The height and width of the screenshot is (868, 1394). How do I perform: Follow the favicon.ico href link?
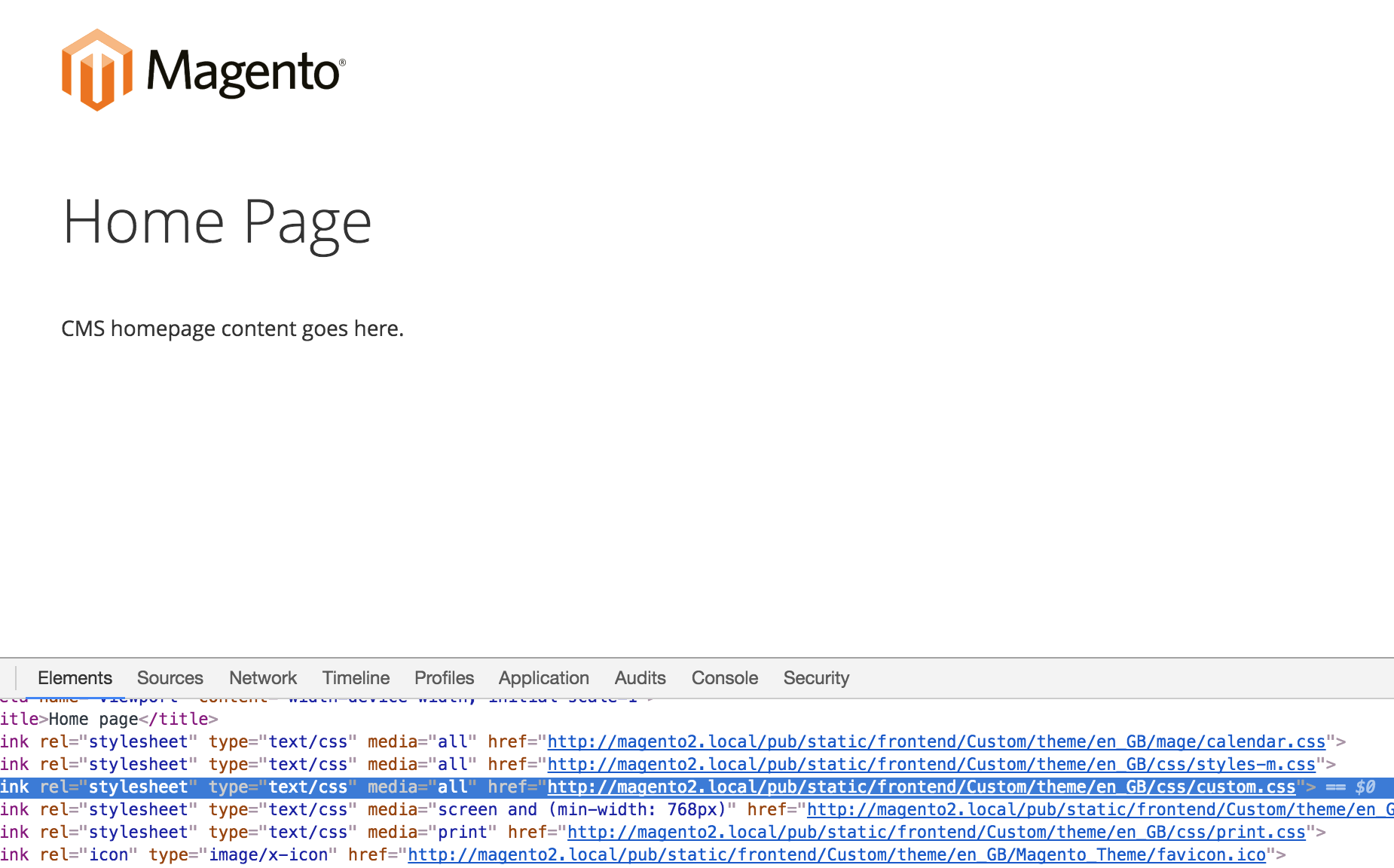click(836, 855)
